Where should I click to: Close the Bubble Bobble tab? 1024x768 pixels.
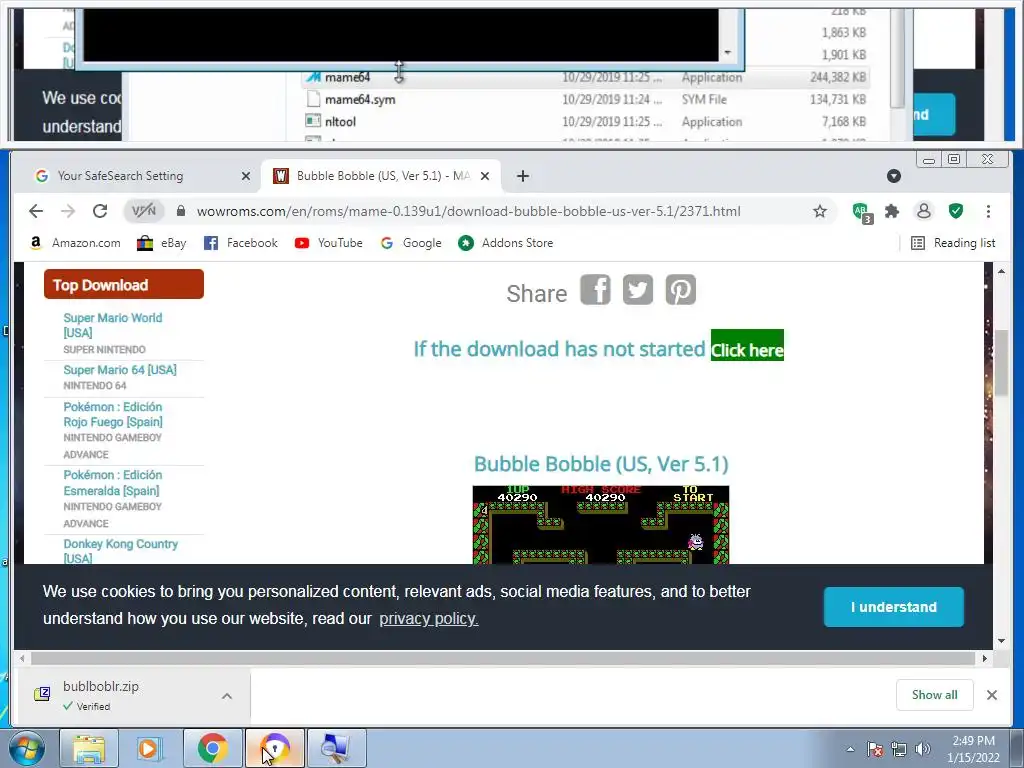[x=485, y=176]
